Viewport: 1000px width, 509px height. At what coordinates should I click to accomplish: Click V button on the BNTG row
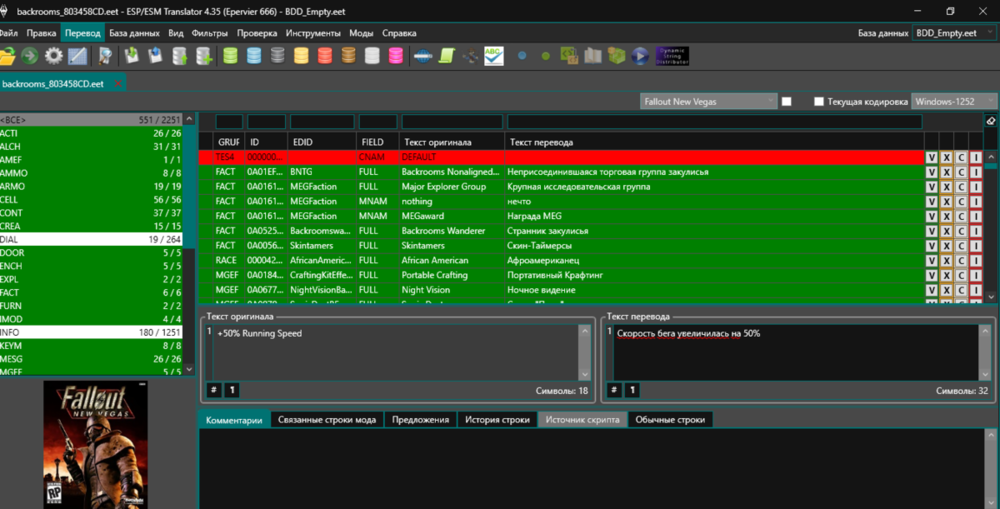931,172
